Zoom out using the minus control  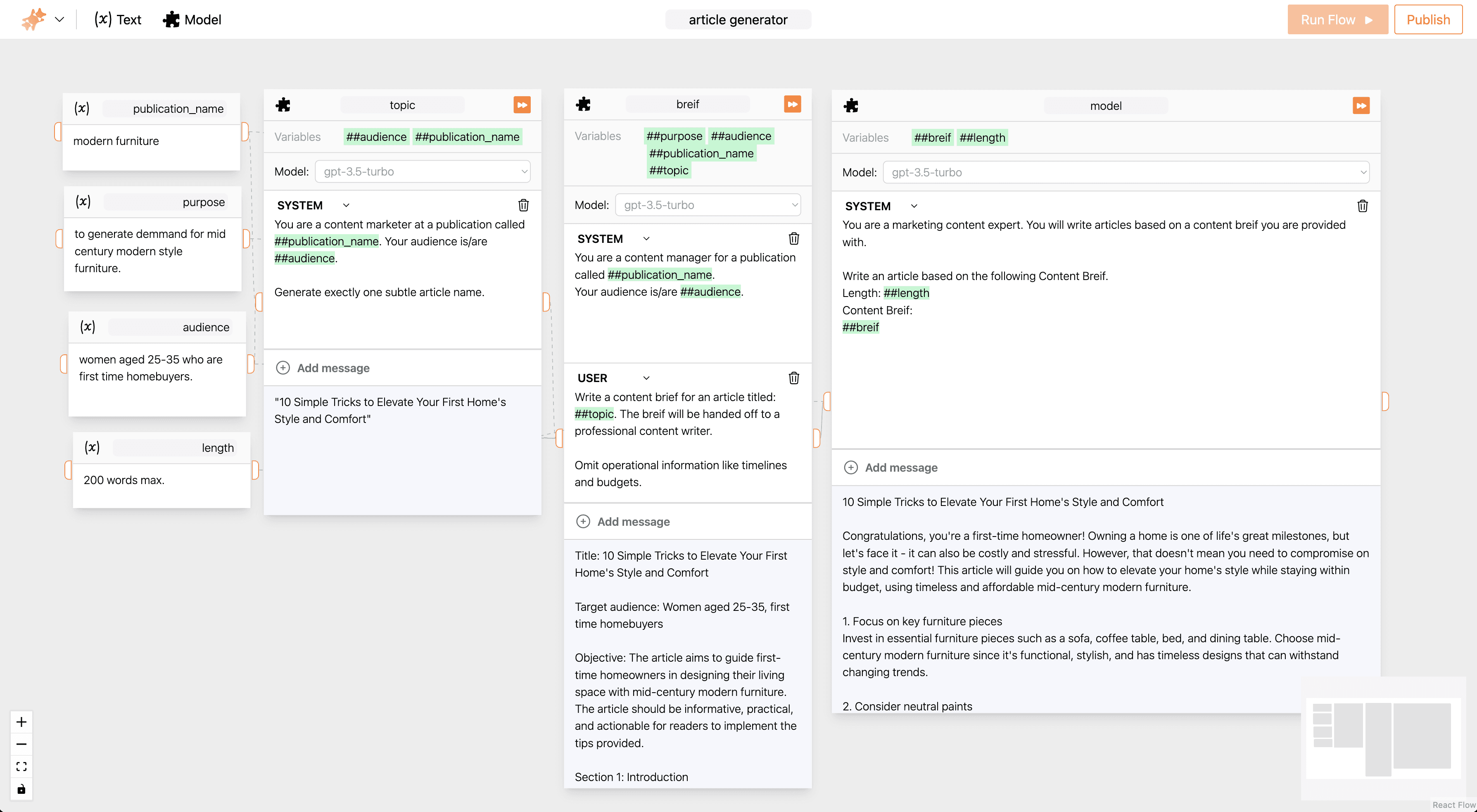point(21,744)
